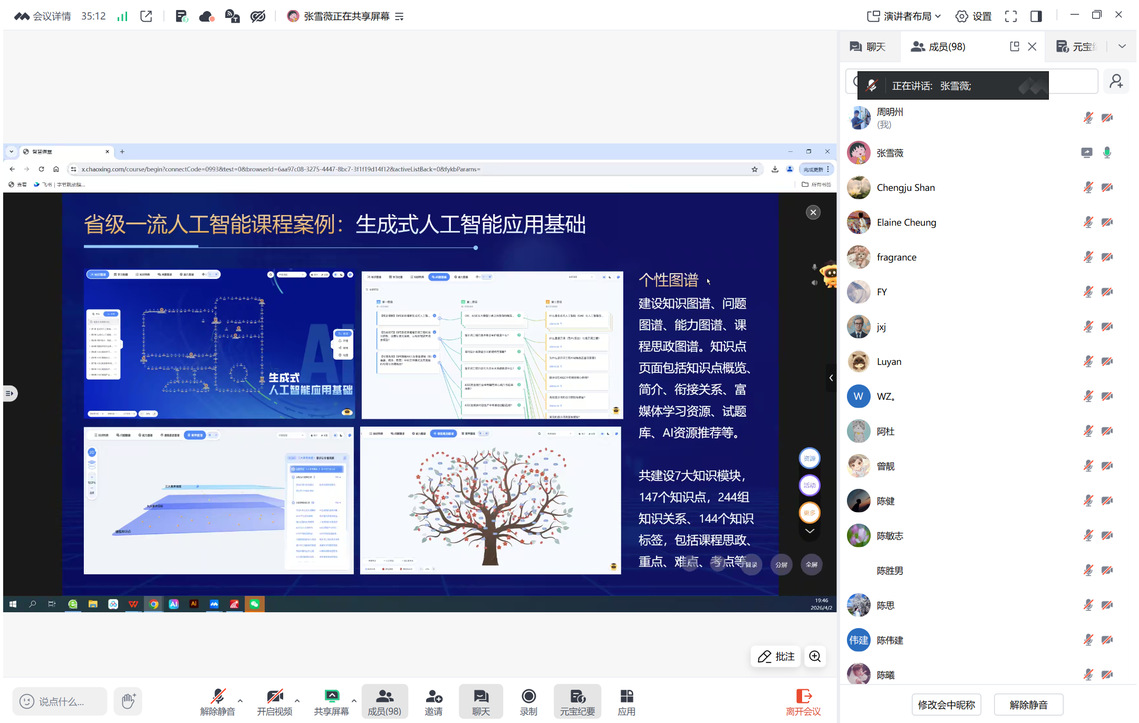Click the 修改会中昵称 button

tap(946, 704)
